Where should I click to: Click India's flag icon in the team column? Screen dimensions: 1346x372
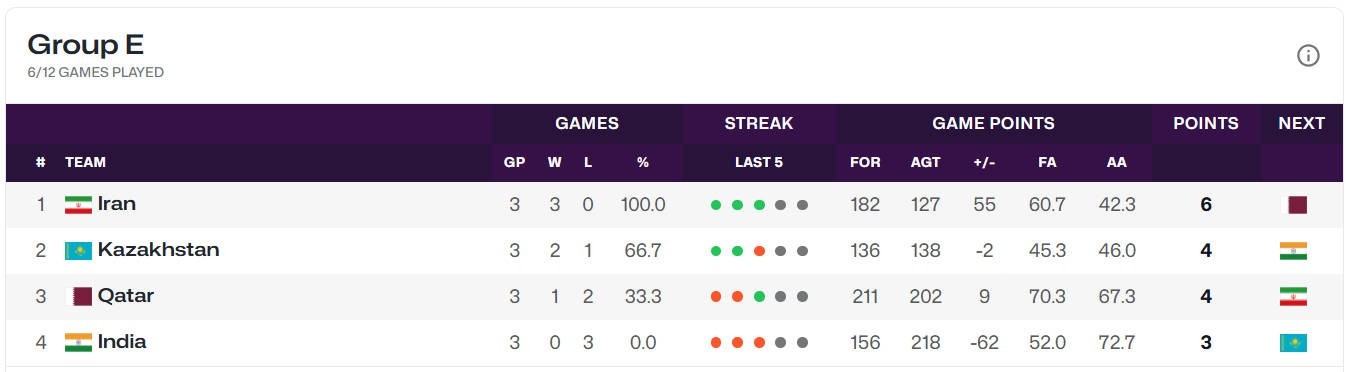point(78,343)
